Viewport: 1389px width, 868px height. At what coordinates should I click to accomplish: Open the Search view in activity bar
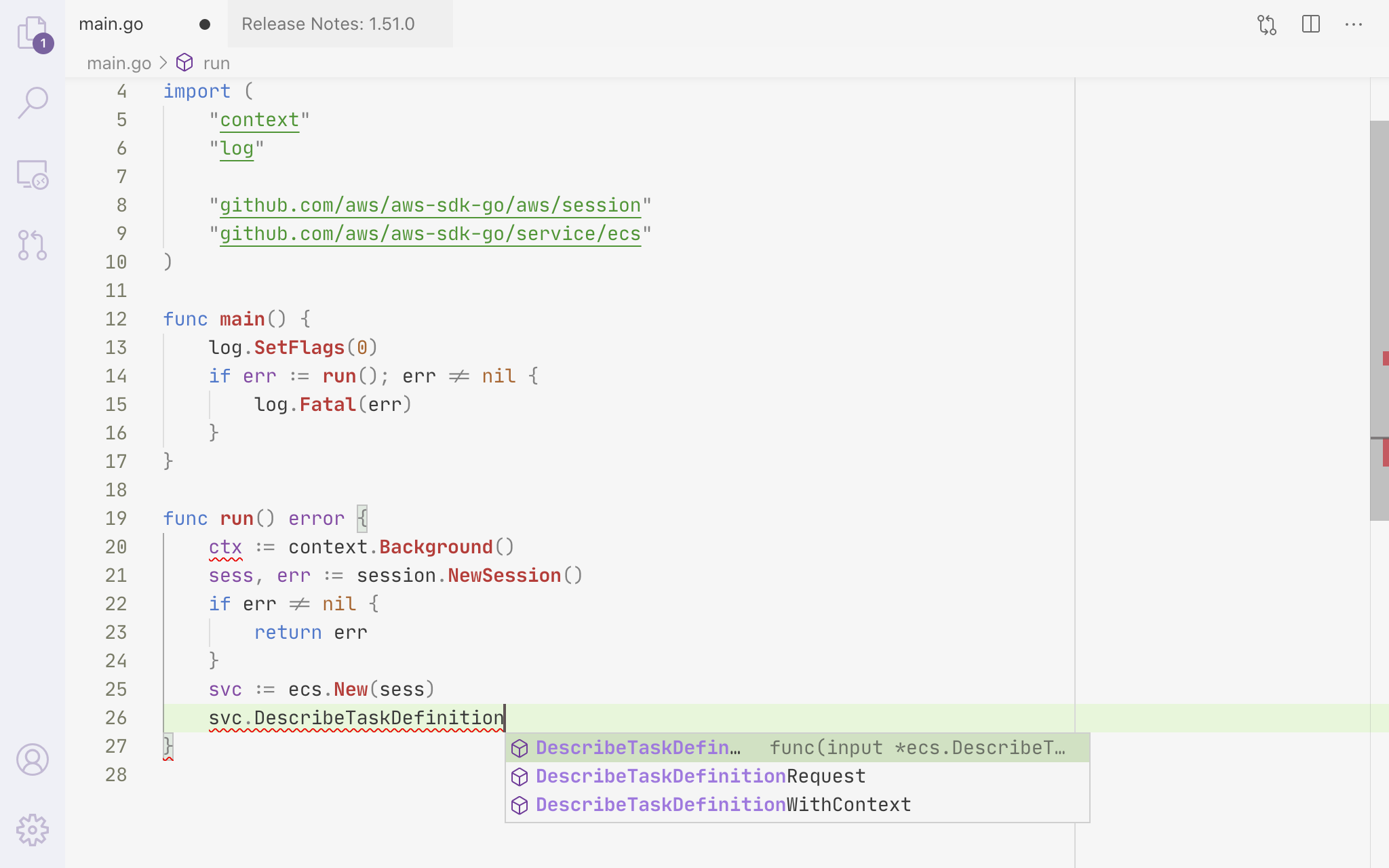point(33,103)
